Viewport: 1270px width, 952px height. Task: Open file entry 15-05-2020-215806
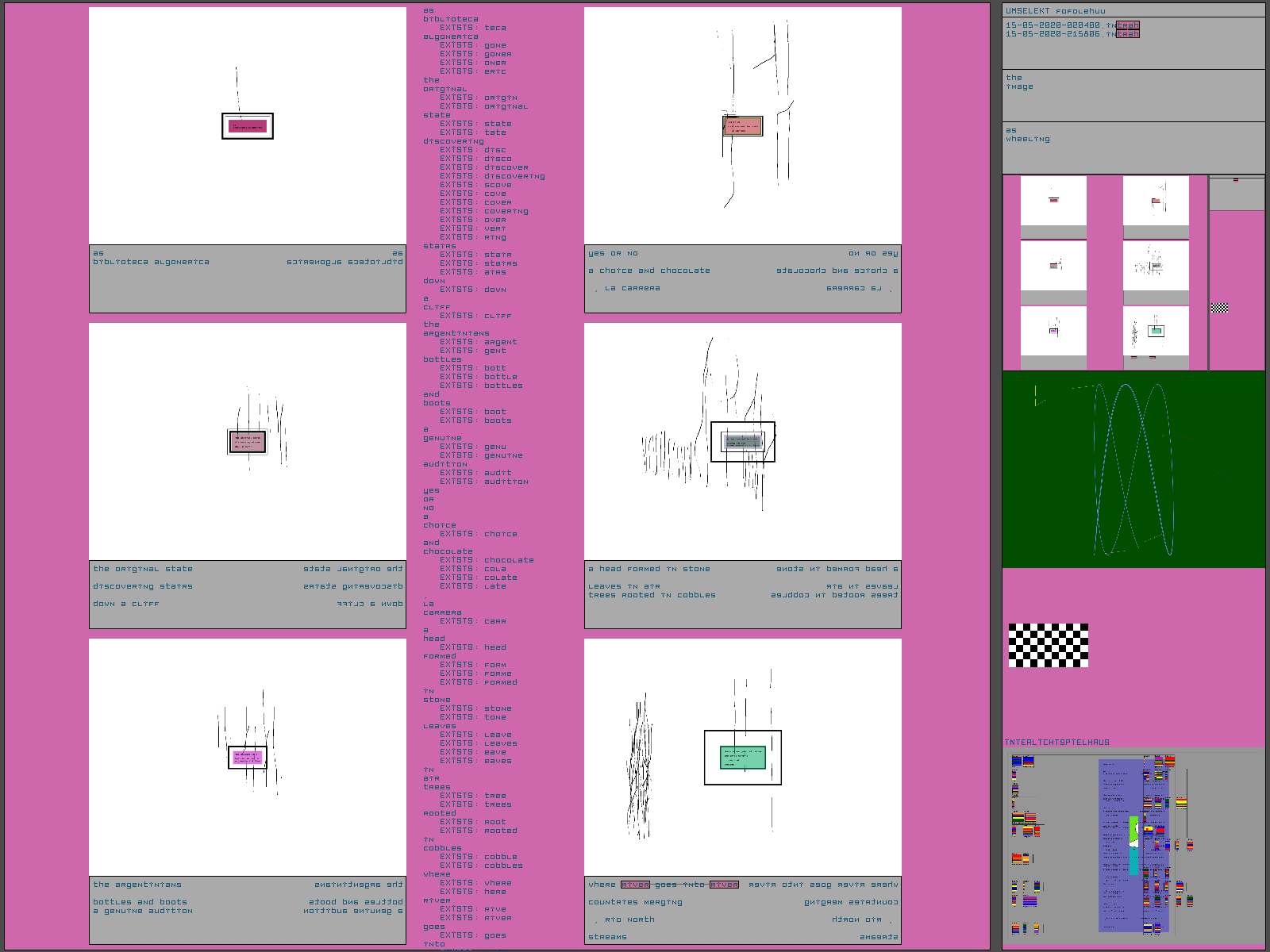click(x=1072, y=34)
